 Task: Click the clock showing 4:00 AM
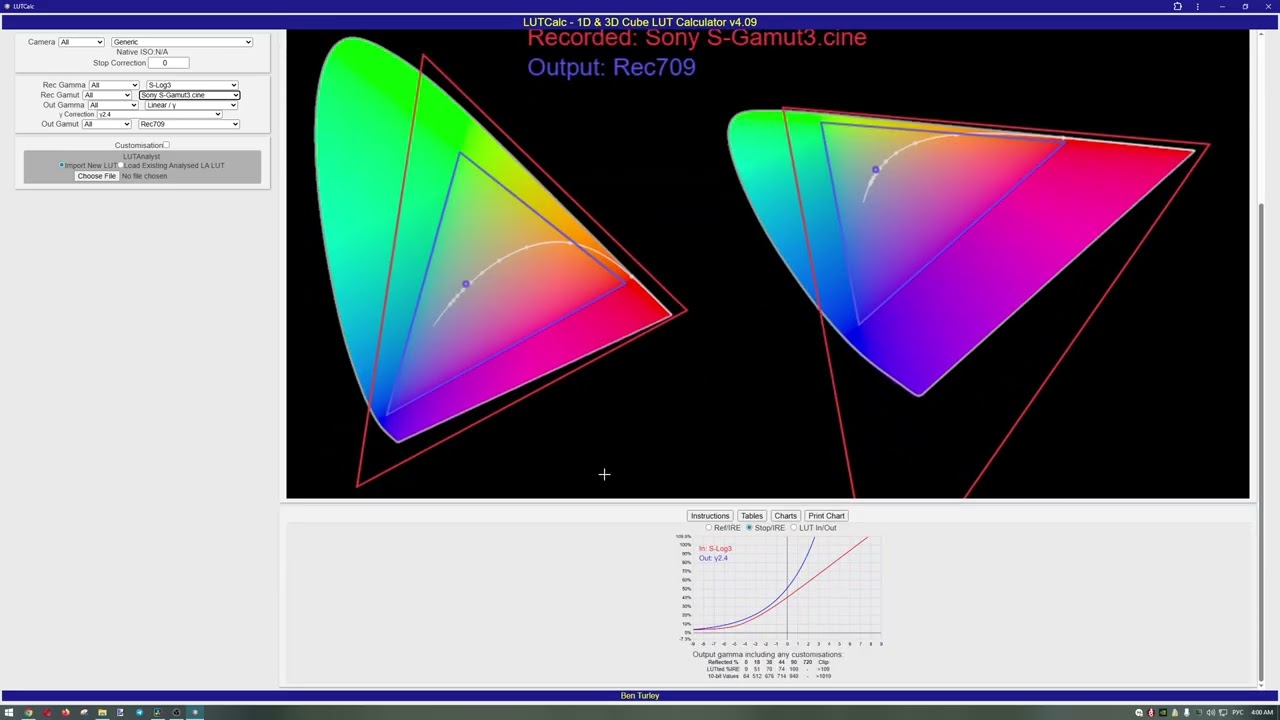(x=1262, y=713)
